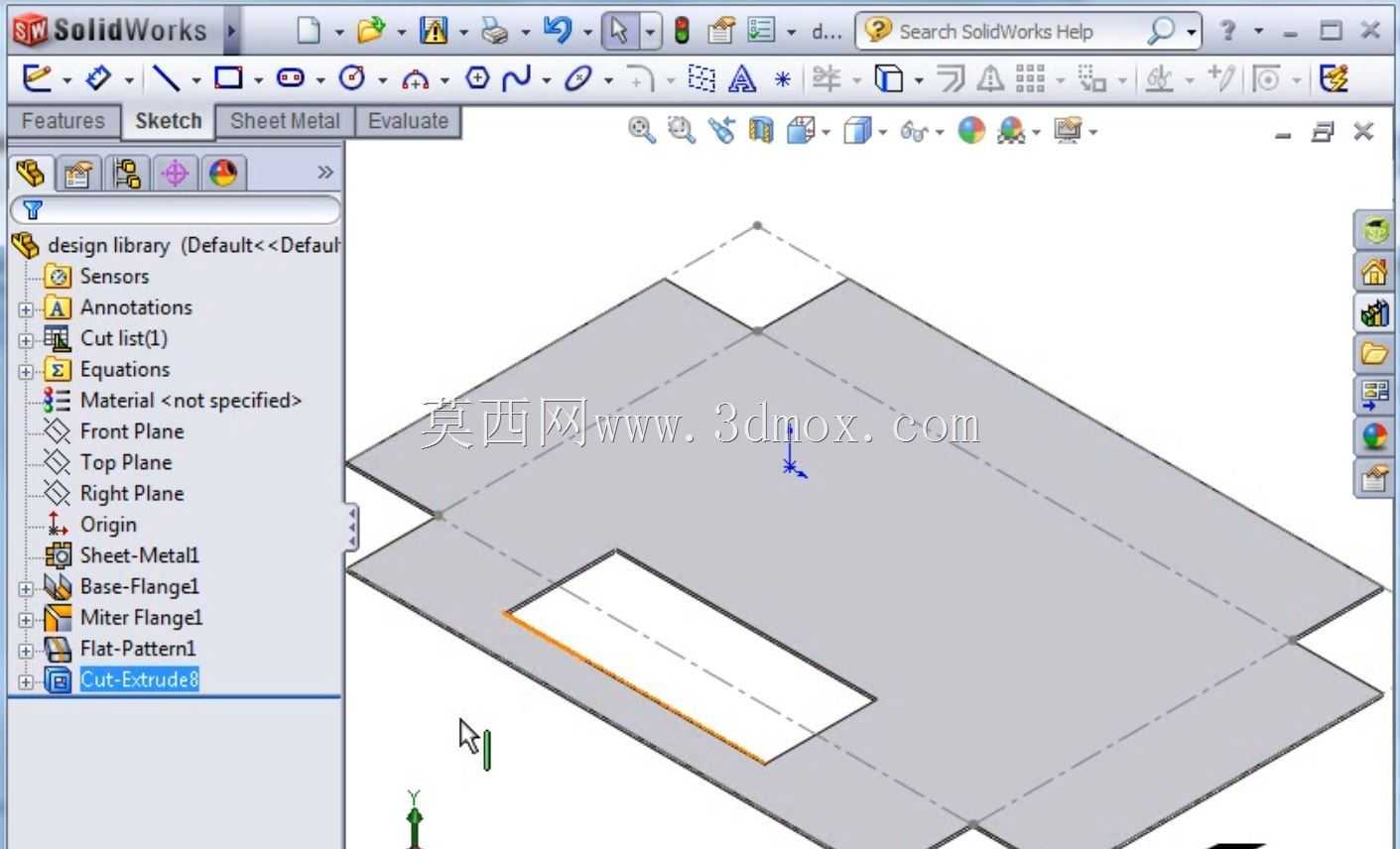Select Right Plane in tree

pos(132,493)
